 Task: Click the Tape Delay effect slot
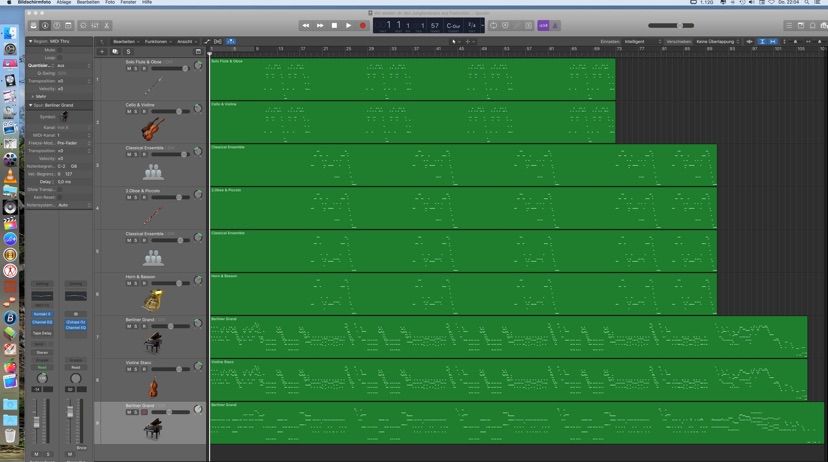pyautogui.click(x=42, y=333)
